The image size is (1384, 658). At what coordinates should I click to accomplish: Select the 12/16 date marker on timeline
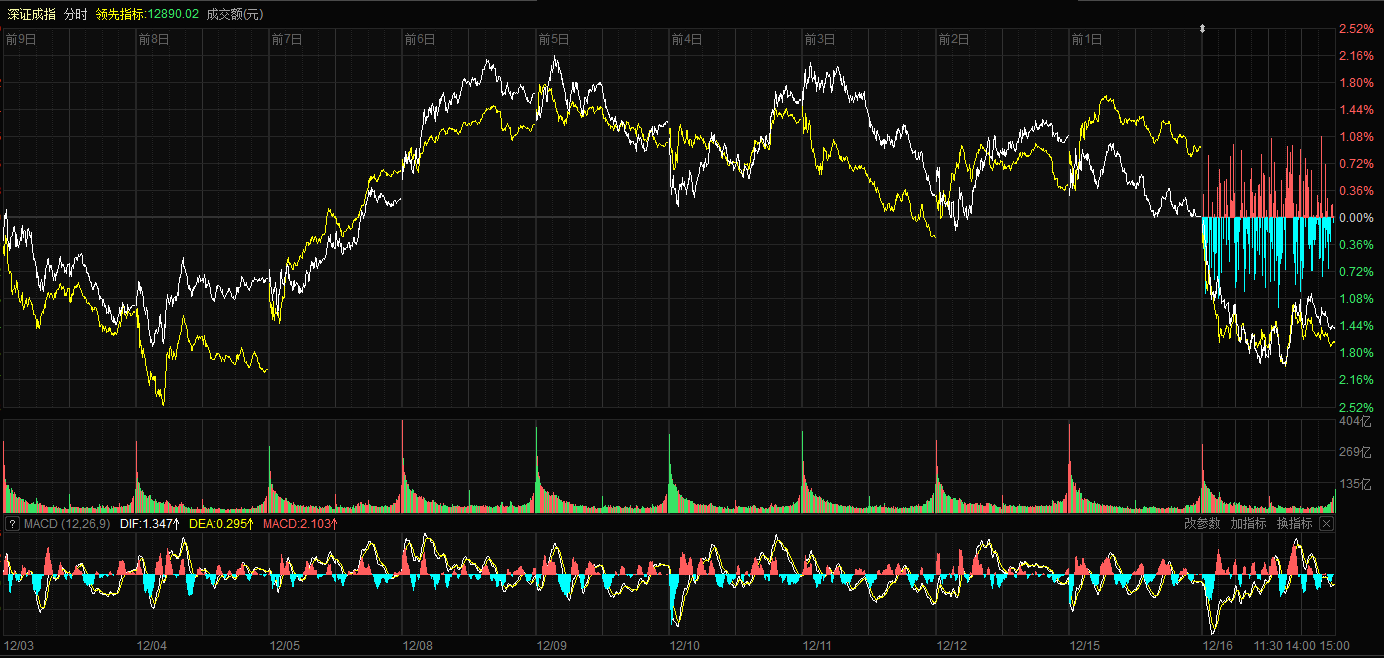(x=1218, y=646)
